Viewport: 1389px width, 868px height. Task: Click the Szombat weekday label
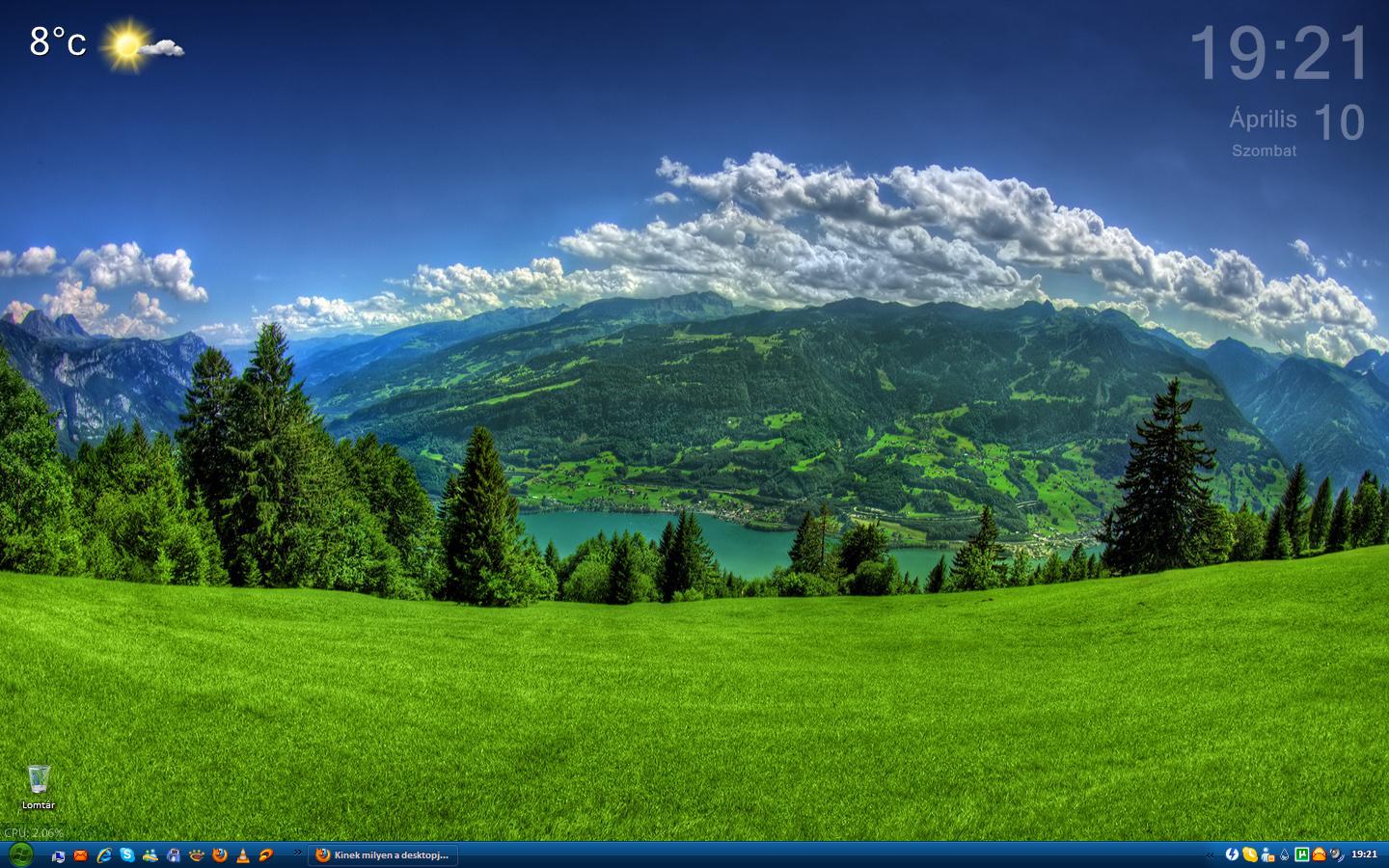(x=1264, y=150)
